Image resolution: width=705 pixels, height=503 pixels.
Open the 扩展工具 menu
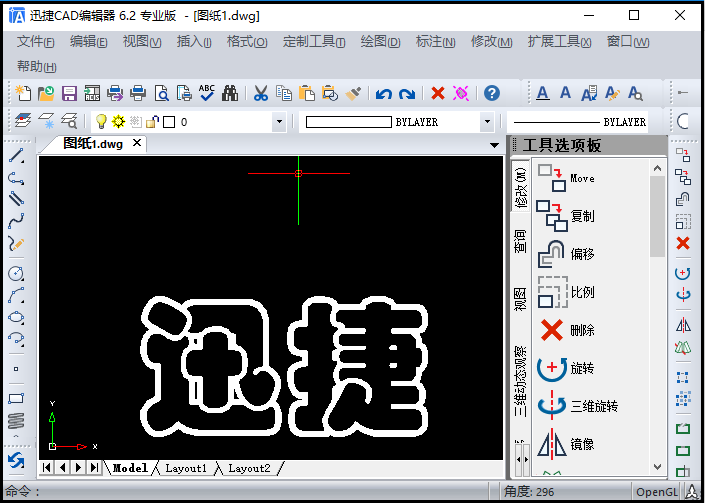(x=559, y=42)
